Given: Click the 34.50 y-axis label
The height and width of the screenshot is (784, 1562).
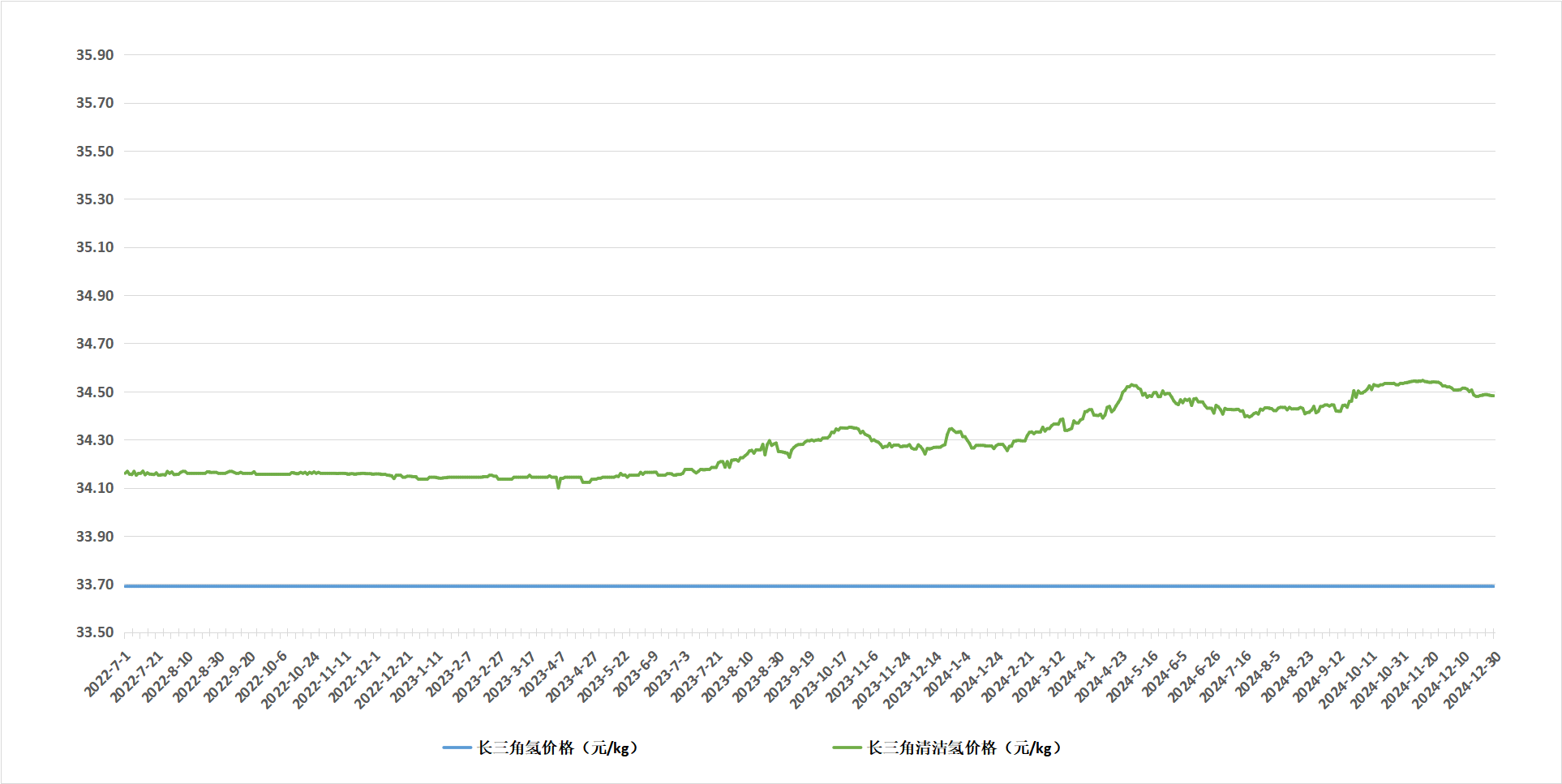Looking at the screenshot, I should coord(95,392).
